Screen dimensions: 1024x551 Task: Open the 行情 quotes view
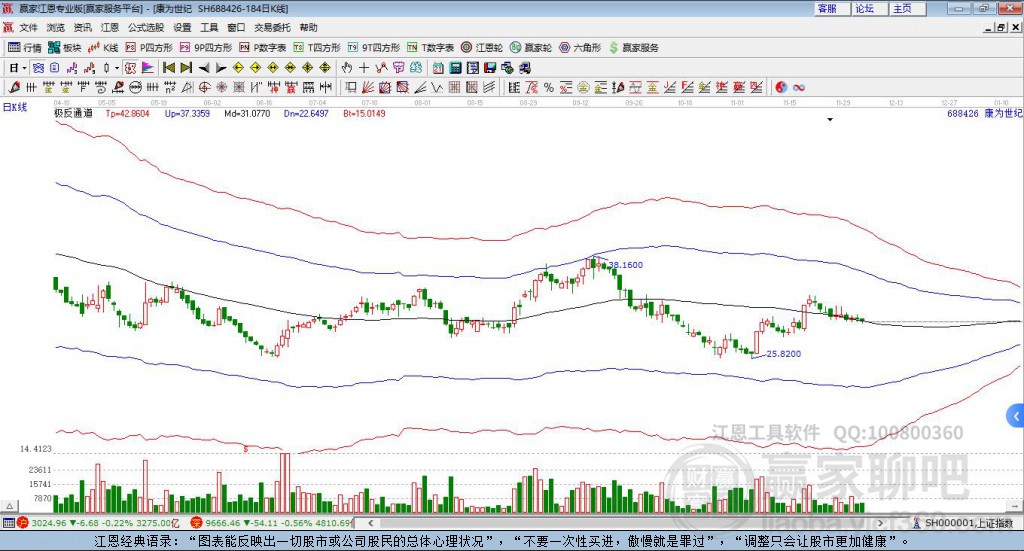(24, 48)
